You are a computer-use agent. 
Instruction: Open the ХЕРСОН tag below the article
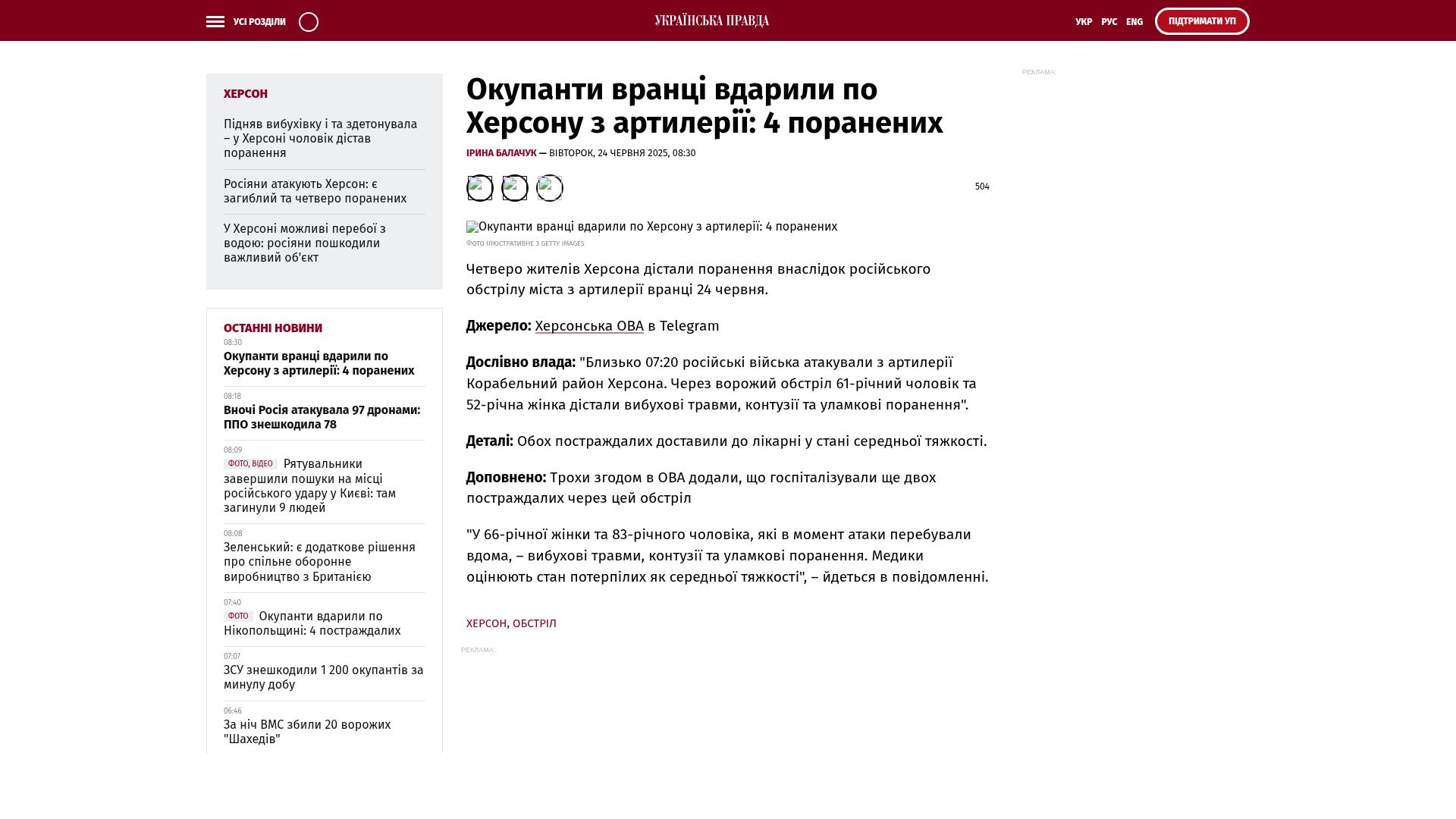[486, 623]
